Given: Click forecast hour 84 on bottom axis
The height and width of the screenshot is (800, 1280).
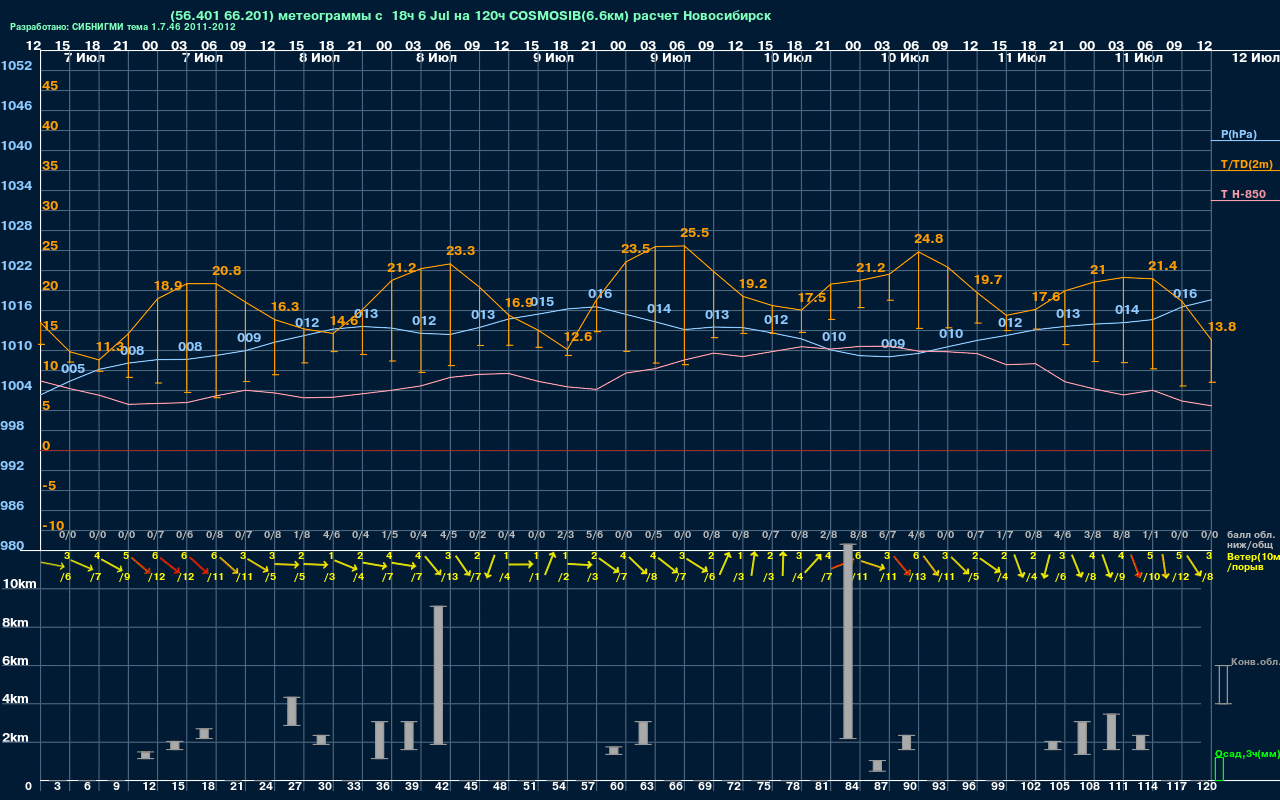Looking at the screenshot, I should coord(850,787).
